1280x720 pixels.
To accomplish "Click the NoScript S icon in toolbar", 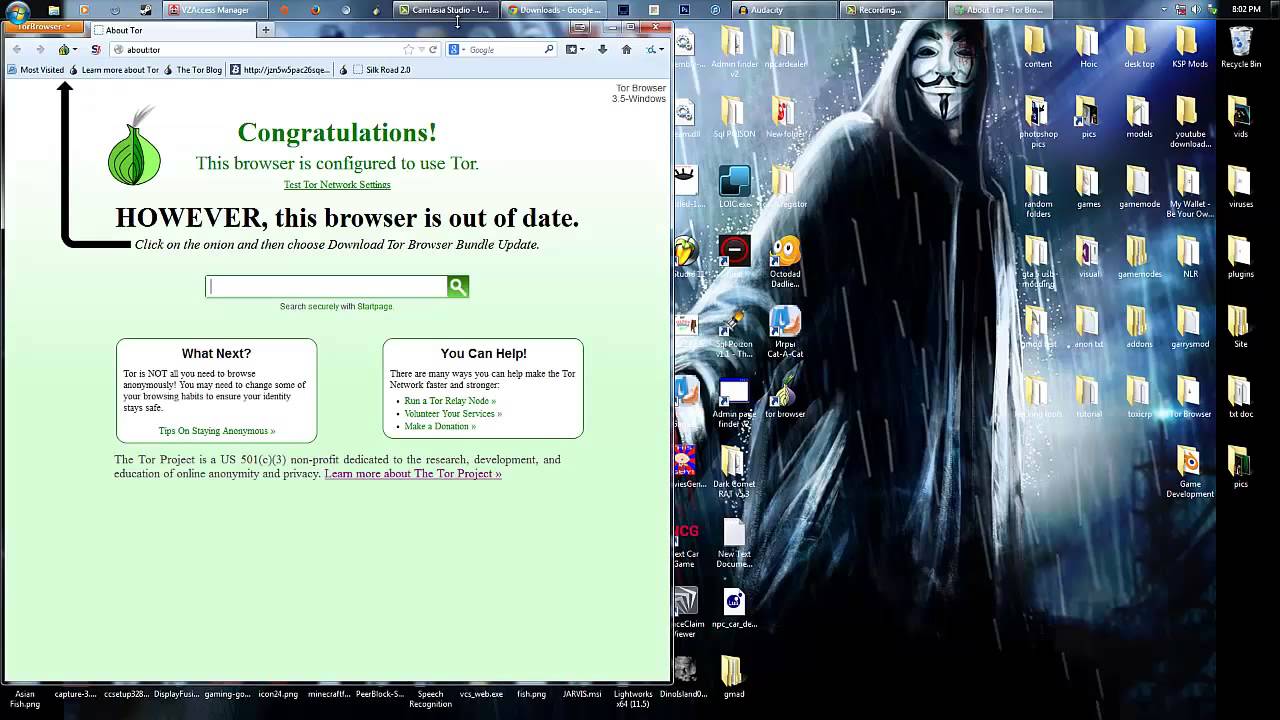I will coord(96,49).
